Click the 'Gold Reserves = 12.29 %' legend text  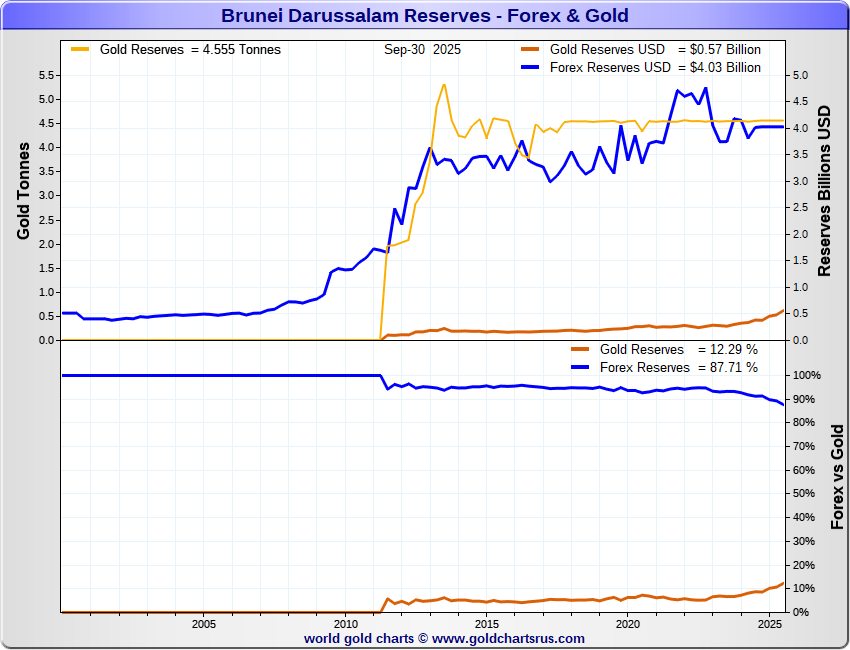[679, 349]
